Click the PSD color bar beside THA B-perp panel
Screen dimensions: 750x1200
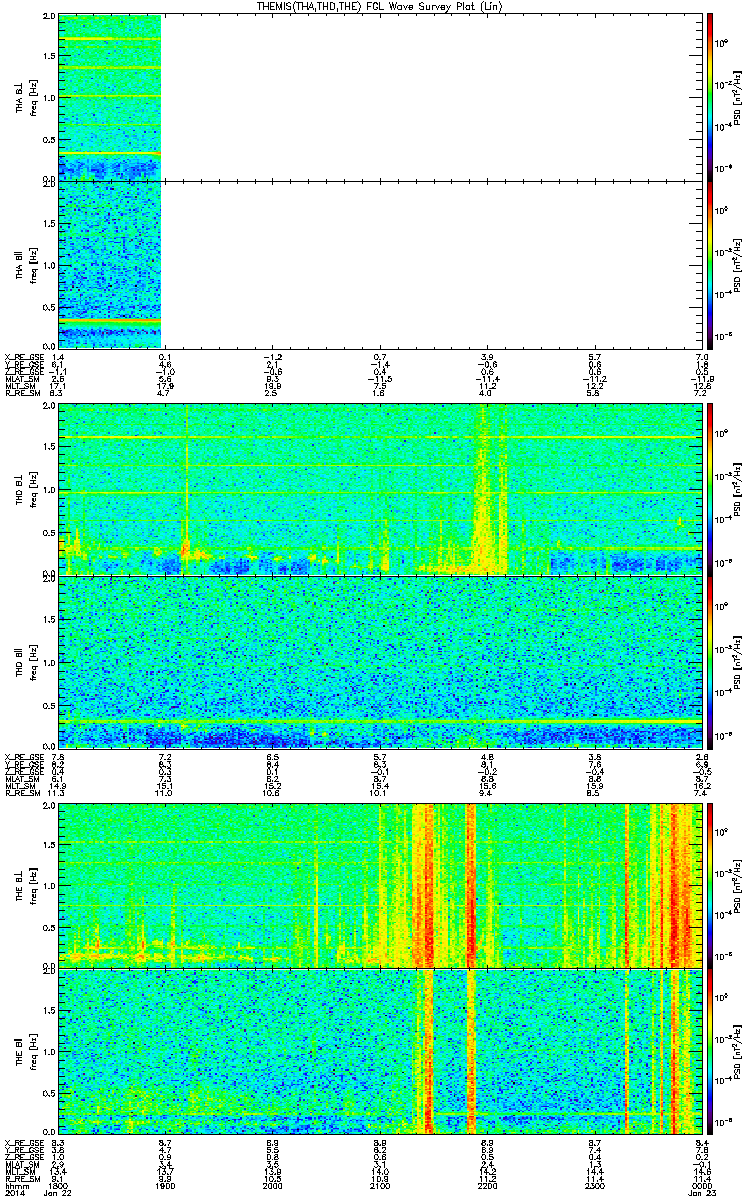point(709,97)
